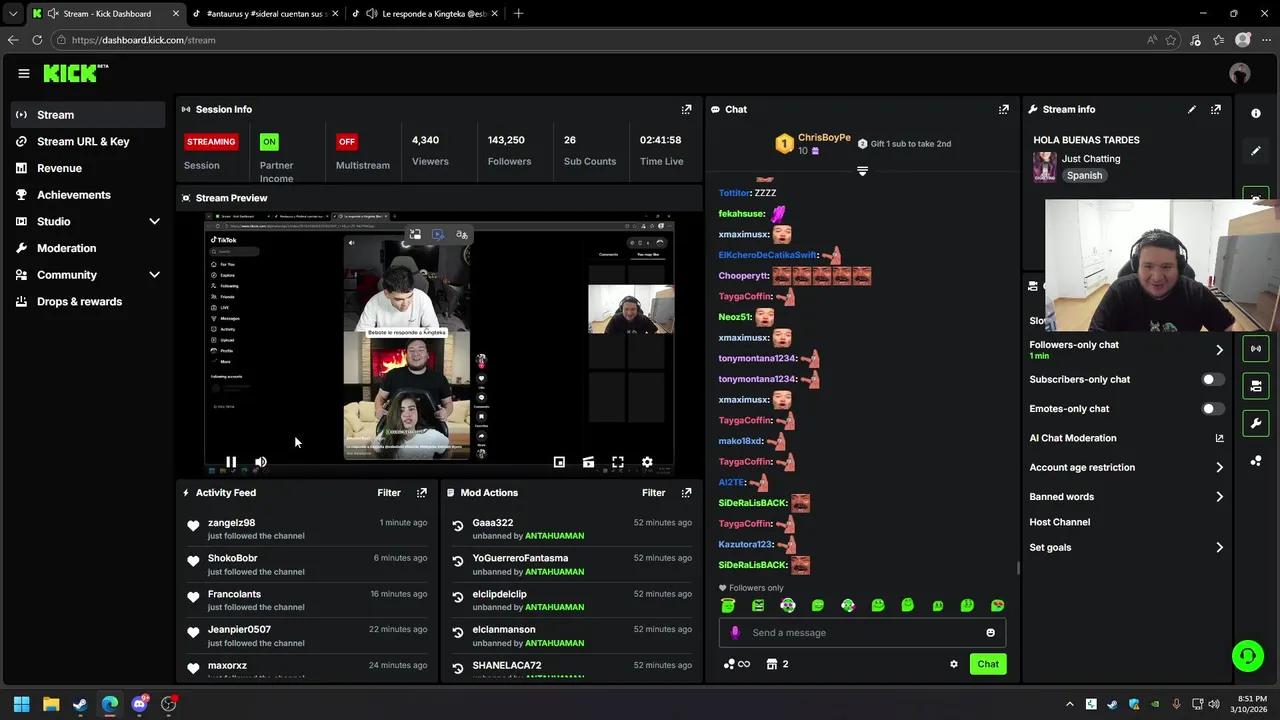Pause the stream preview
The image size is (1280, 720).
coord(231,462)
